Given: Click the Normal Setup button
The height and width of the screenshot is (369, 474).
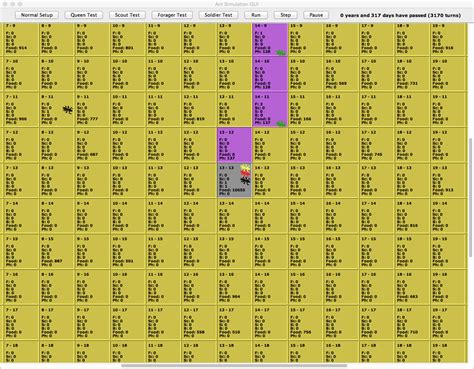Looking at the screenshot, I should click(37, 15).
